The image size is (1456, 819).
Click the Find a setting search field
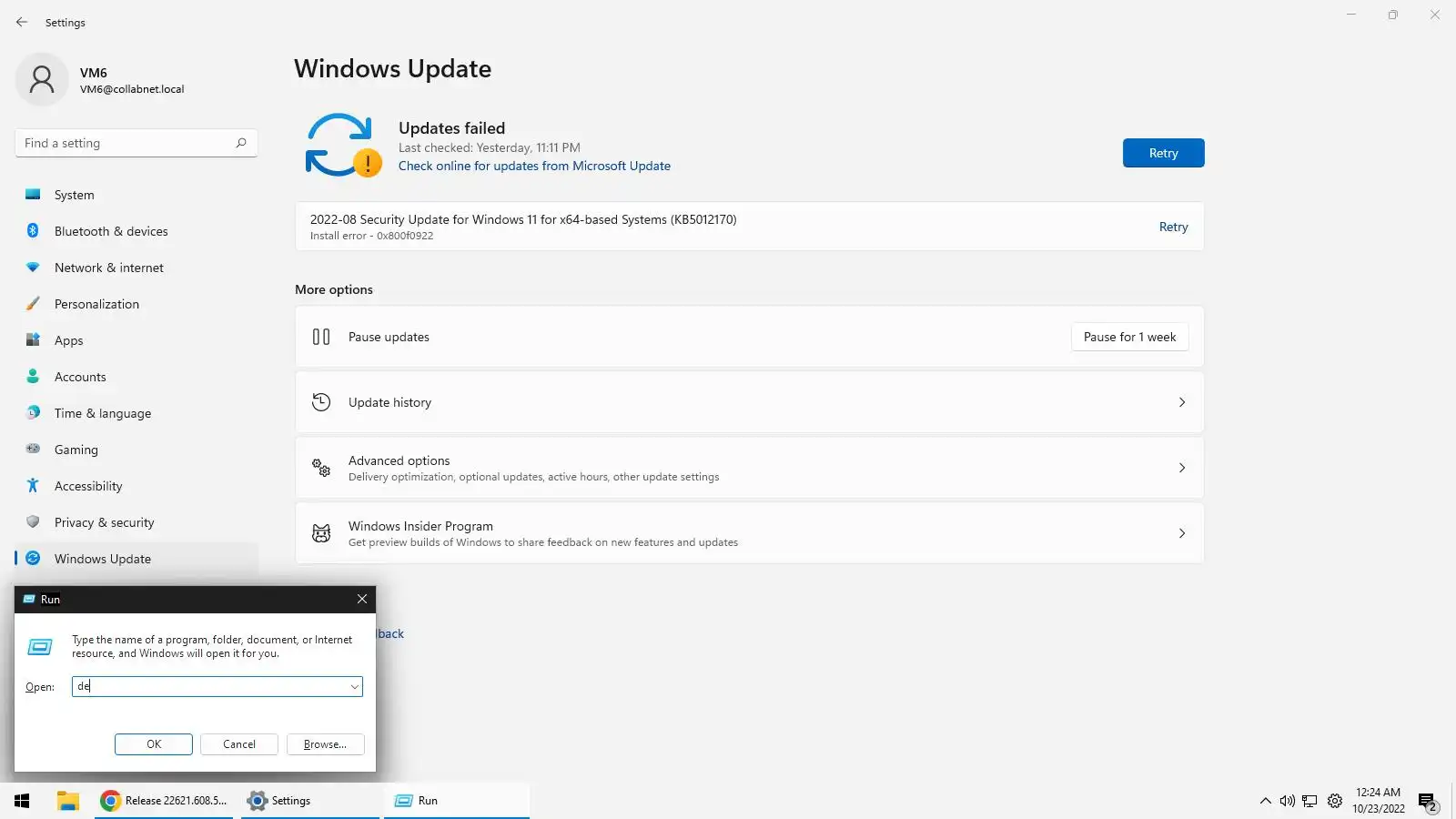click(136, 143)
